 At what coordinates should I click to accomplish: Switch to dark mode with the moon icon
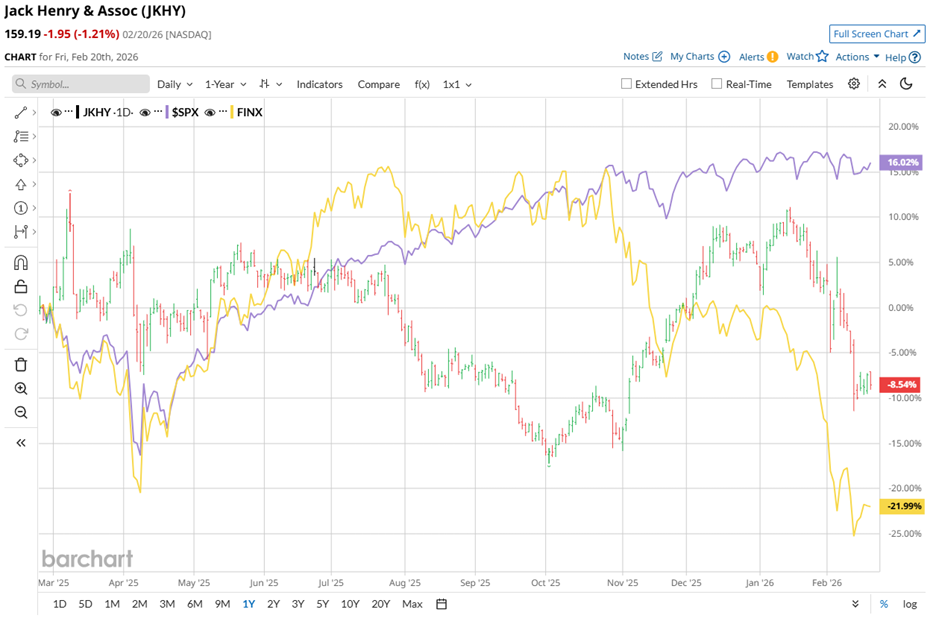click(x=906, y=84)
